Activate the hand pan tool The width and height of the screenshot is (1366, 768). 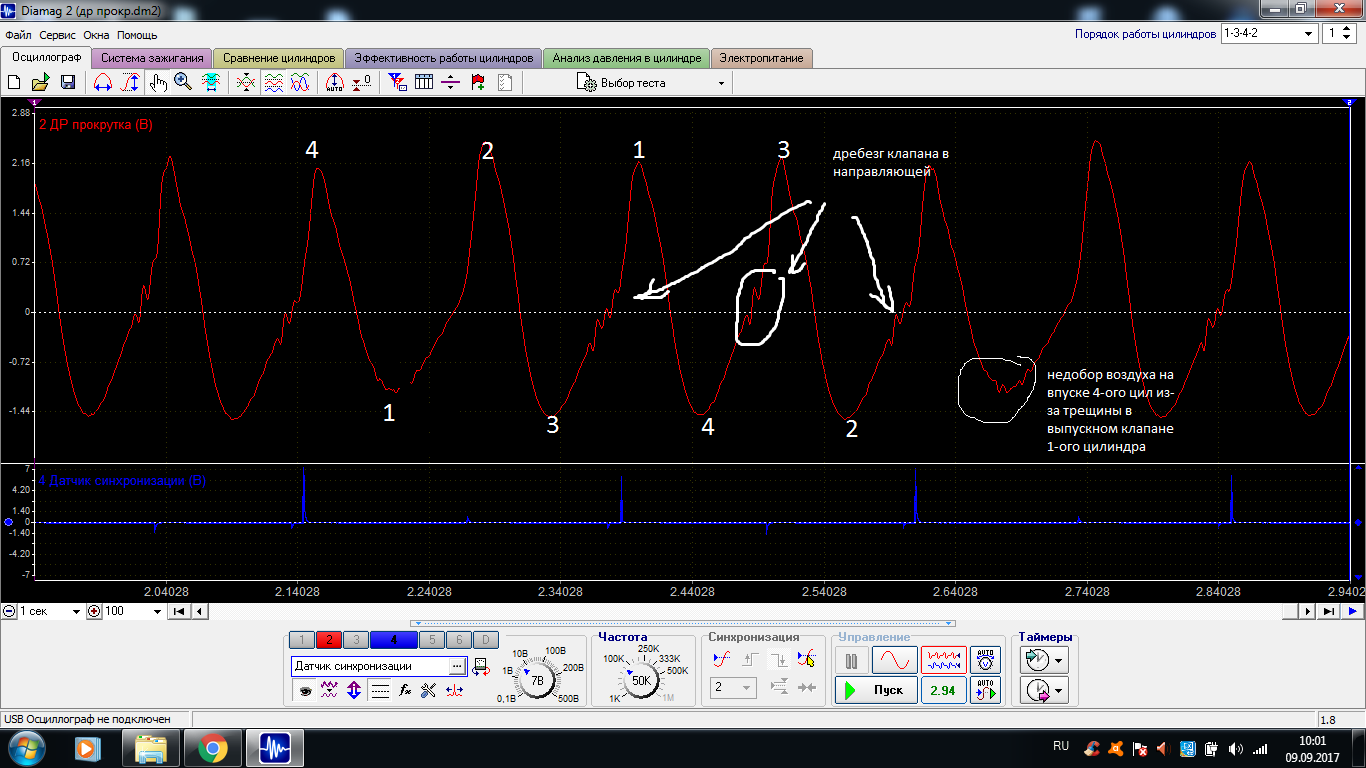tap(158, 83)
